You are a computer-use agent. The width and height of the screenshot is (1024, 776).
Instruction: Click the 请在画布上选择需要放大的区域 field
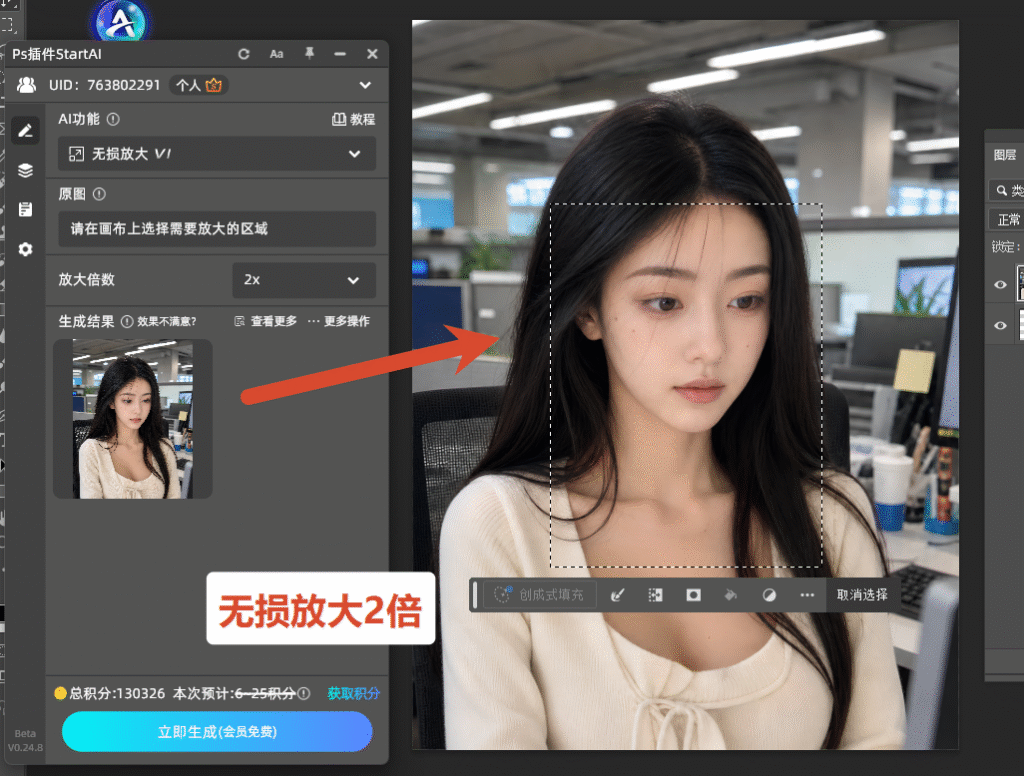tap(217, 229)
